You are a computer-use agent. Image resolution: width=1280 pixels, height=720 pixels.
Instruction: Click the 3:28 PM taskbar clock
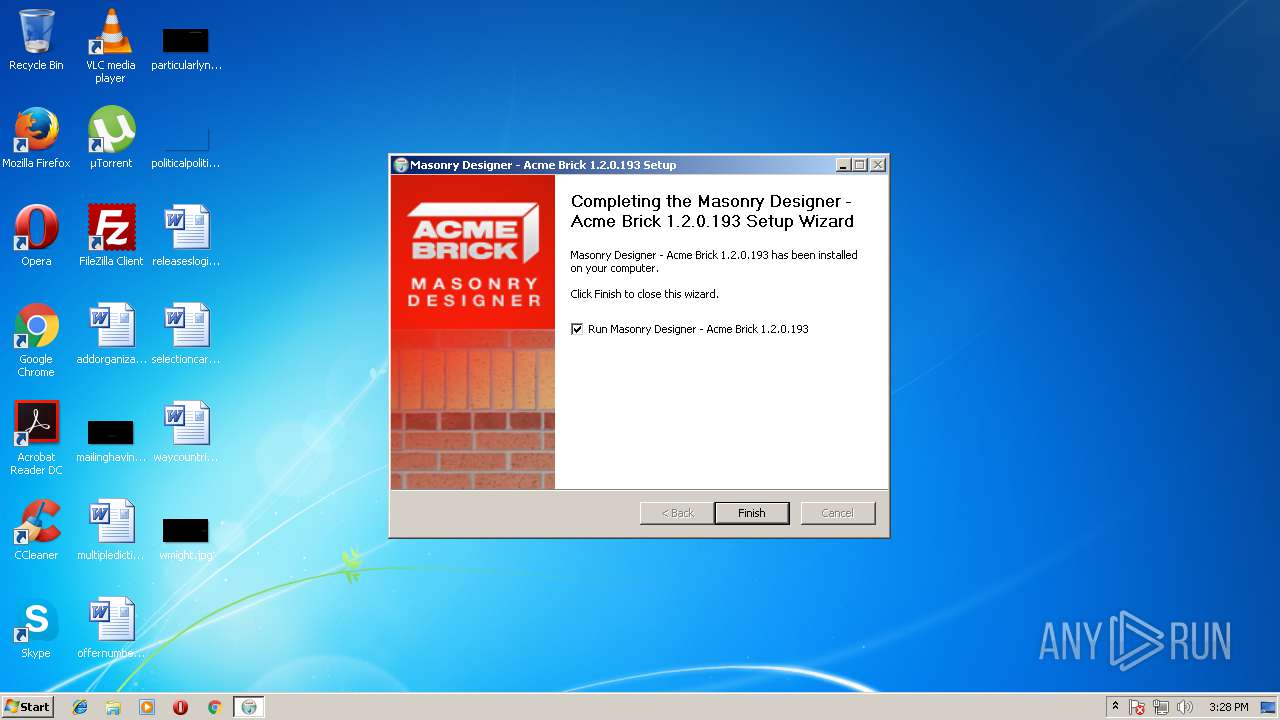[x=1228, y=707]
